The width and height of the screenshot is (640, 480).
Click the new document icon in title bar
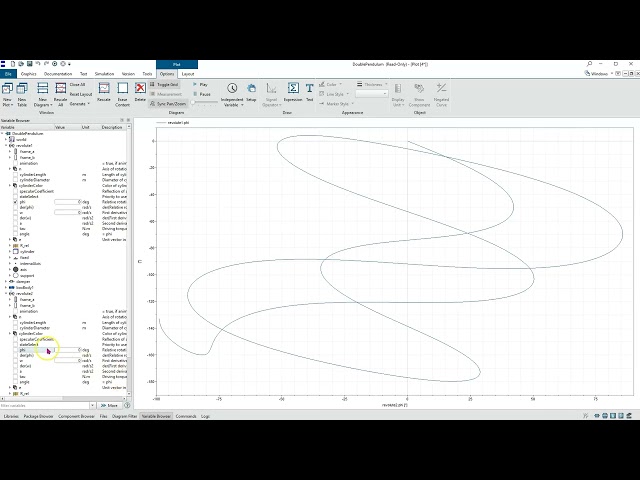[x=13, y=64]
